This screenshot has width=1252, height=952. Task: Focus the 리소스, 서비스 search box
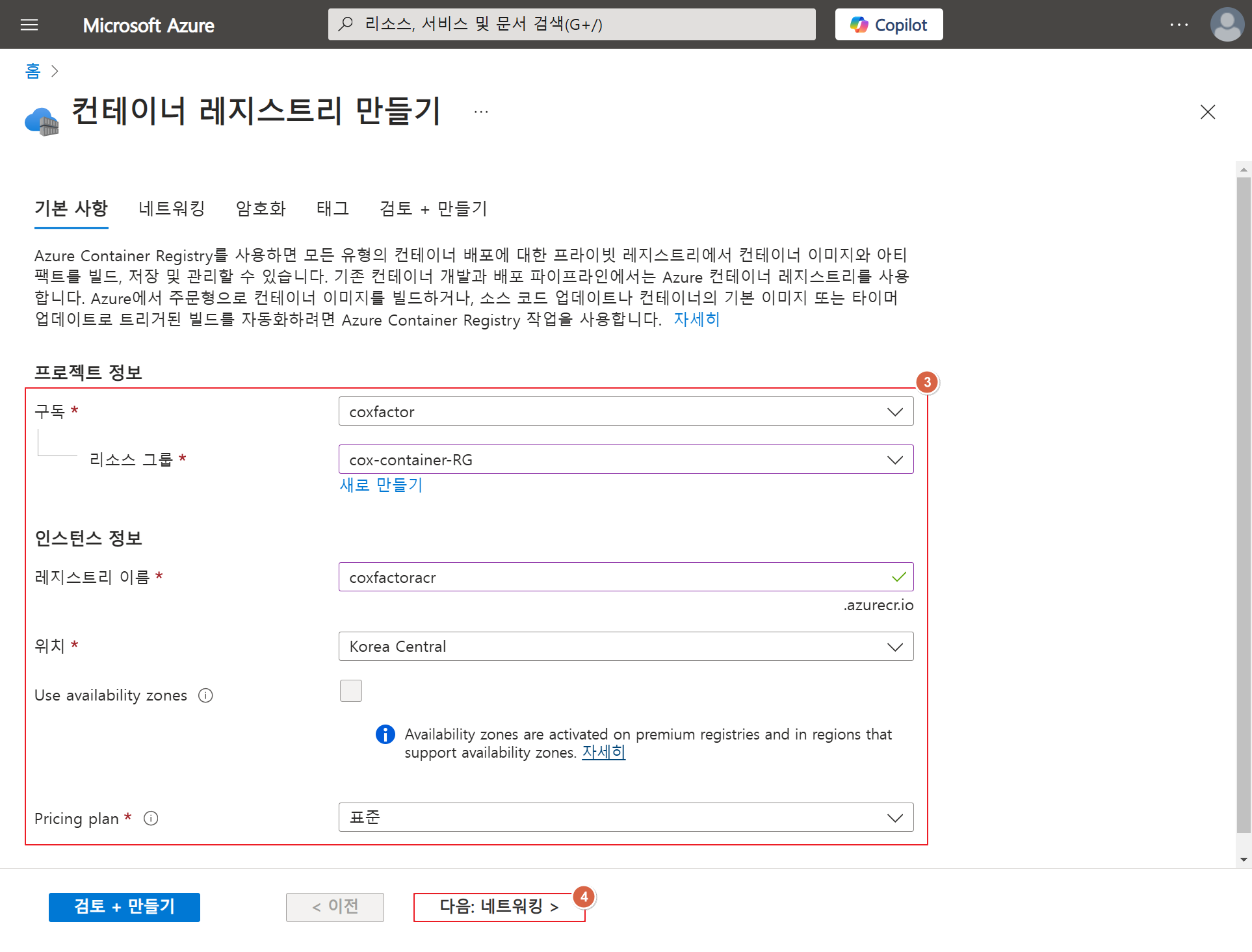(571, 24)
